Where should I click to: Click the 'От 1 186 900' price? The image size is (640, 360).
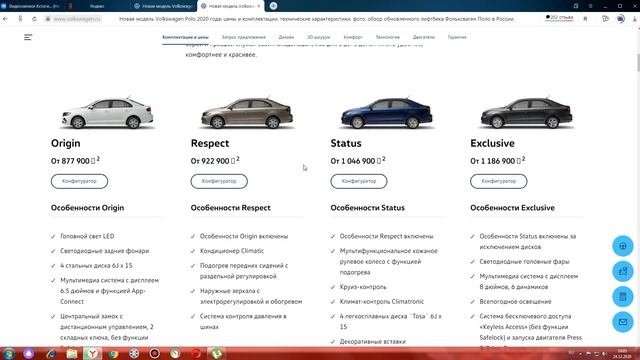tap(498, 161)
